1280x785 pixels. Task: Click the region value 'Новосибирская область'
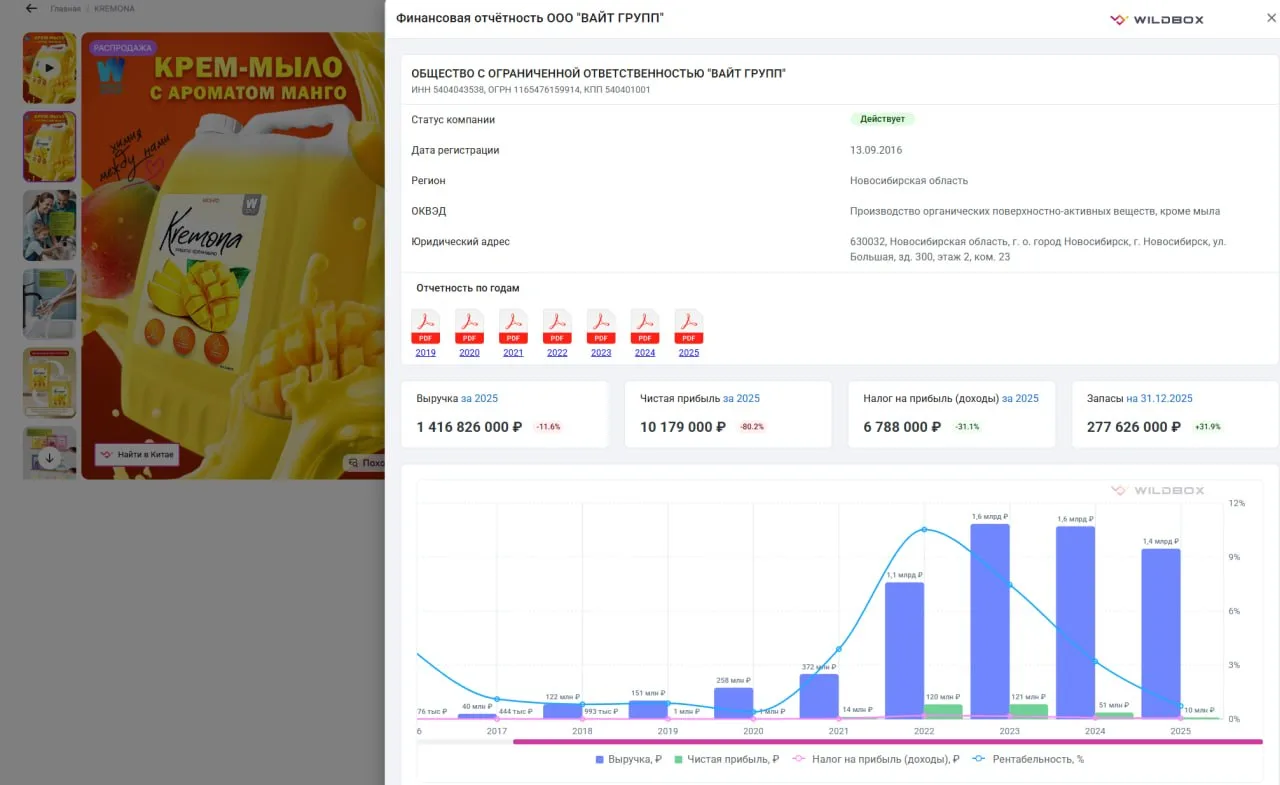(909, 181)
